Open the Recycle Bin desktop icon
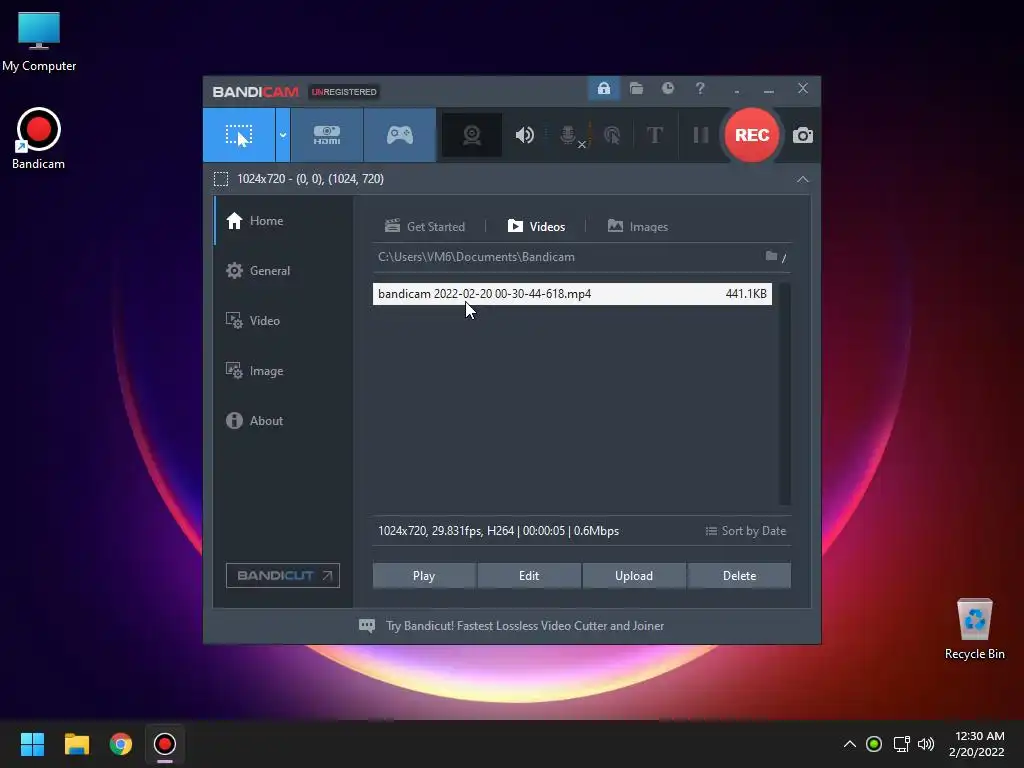1024x768 pixels. [974, 629]
